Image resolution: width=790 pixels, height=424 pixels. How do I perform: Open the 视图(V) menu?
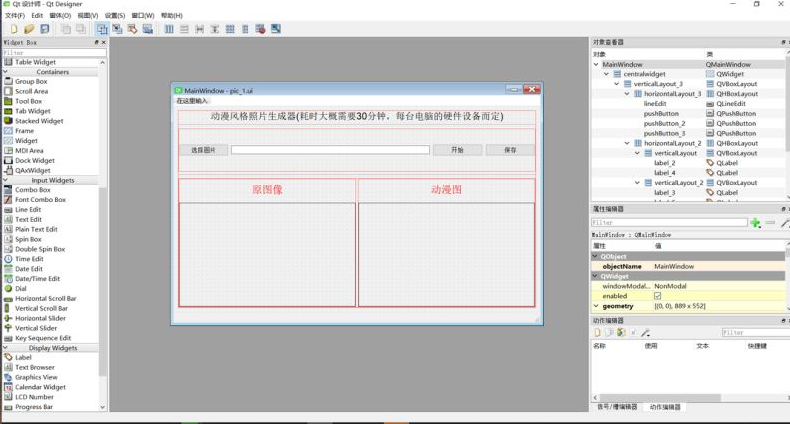point(88,16)
